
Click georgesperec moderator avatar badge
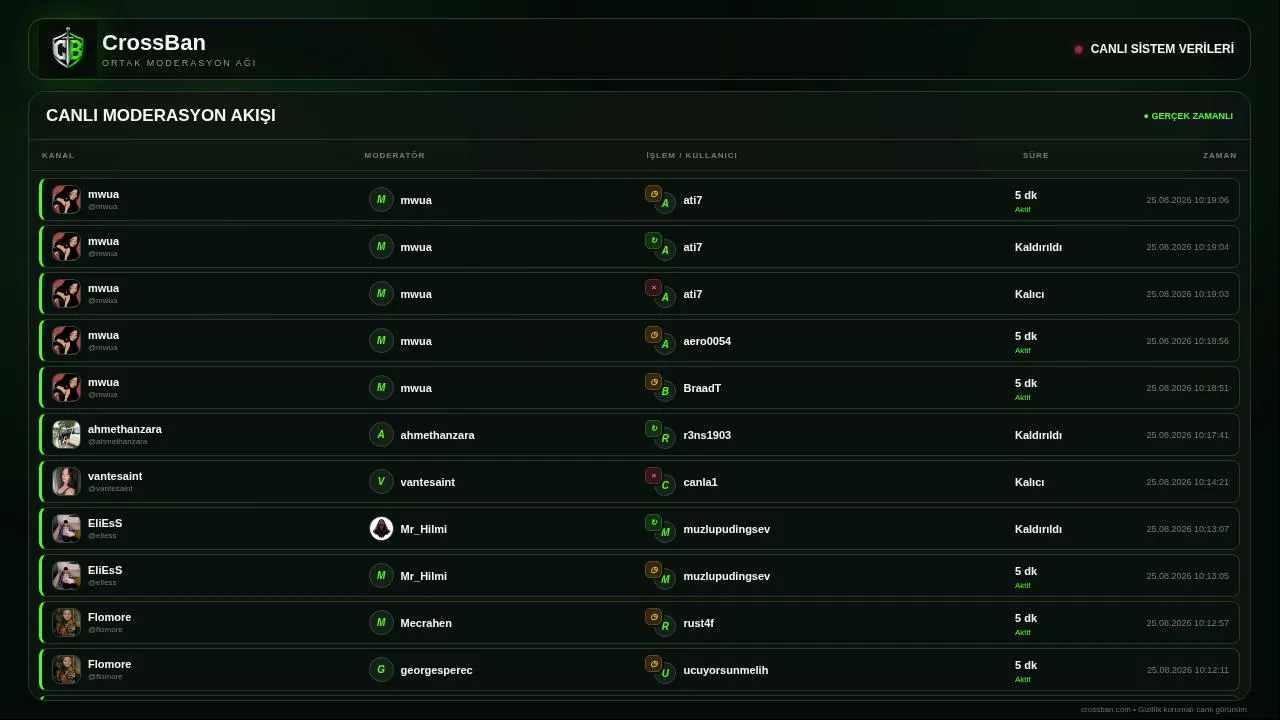click(x=381, y=670)
